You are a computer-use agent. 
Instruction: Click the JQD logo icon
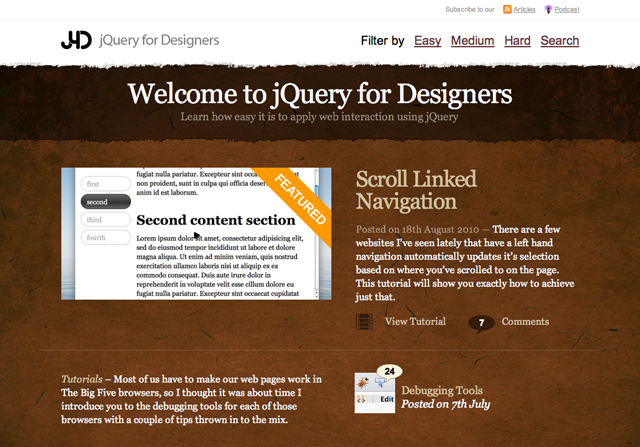(76, 40)
